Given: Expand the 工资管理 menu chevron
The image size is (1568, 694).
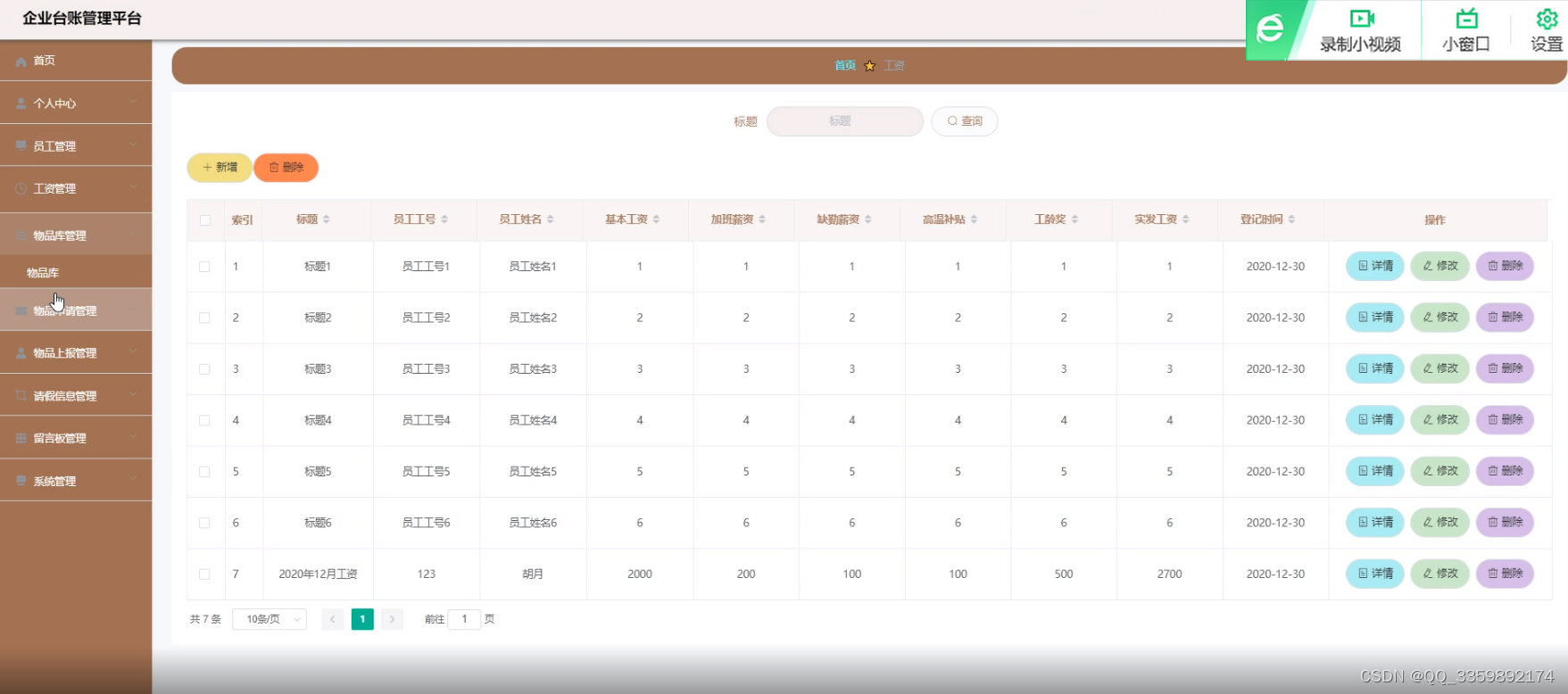Looking at the screenshot, I should [x=133, y=187].
